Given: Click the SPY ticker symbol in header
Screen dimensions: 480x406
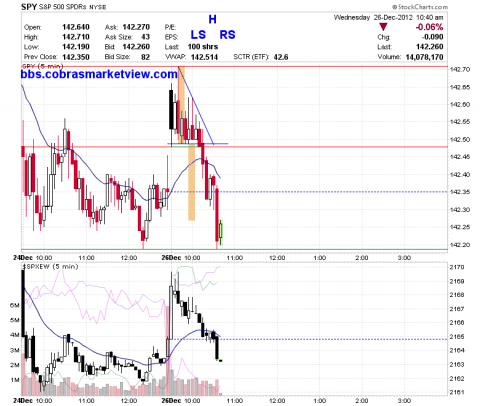Looking at the screenshot, I should pyautogui.click(x=29, y=7).
